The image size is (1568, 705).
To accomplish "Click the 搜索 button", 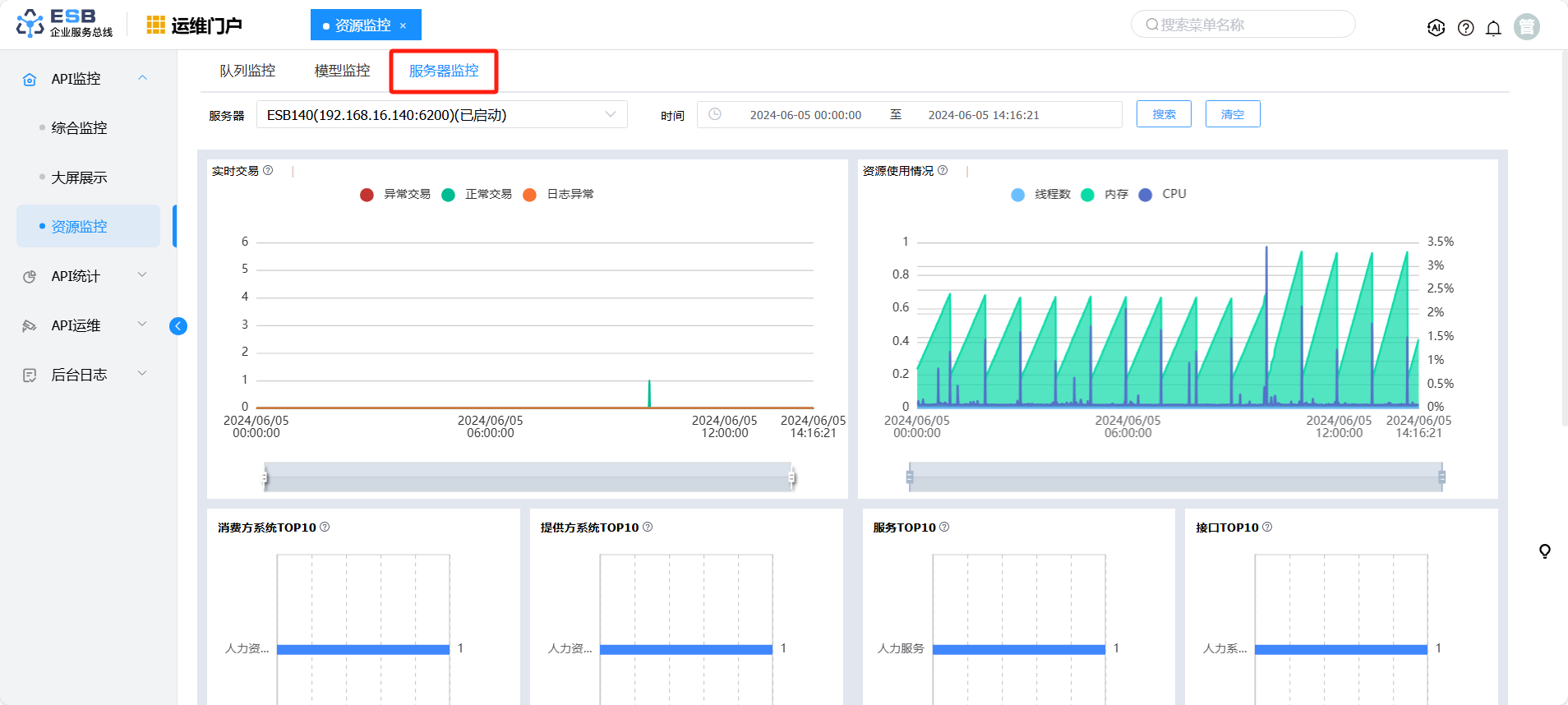I will click(x=1163, y=114).
